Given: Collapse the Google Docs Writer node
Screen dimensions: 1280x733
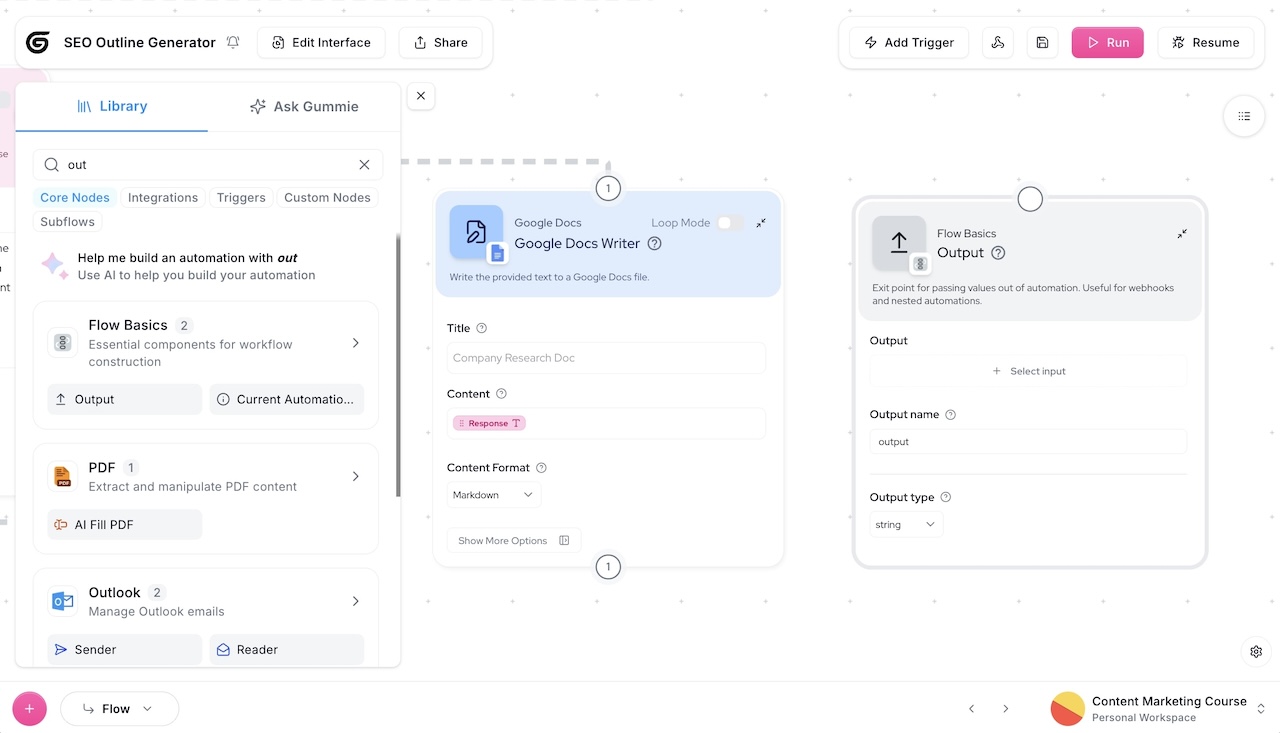Looking at the screenshot, I should point(761,223).
